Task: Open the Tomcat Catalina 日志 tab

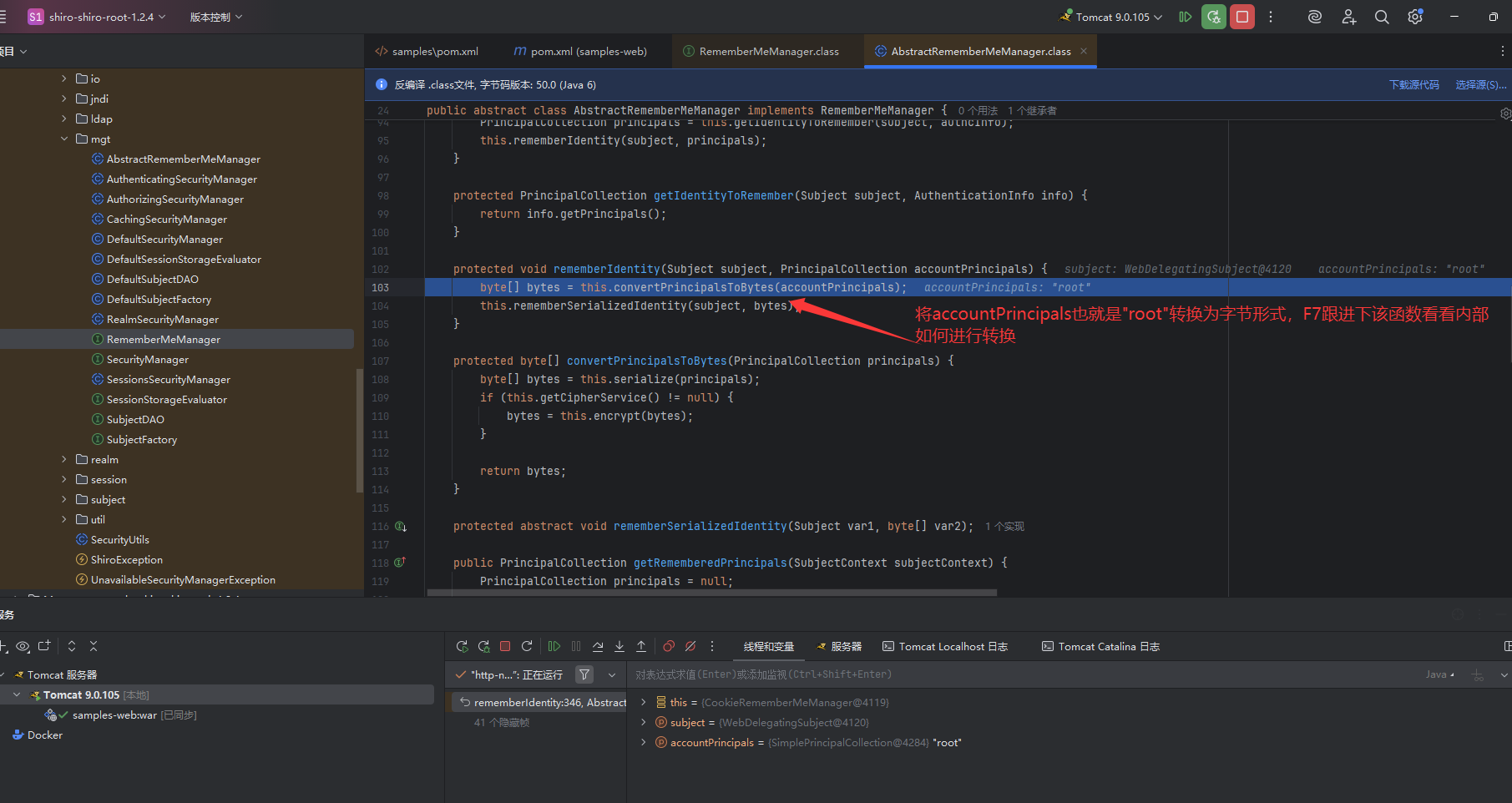Action: coord(1101,646)
